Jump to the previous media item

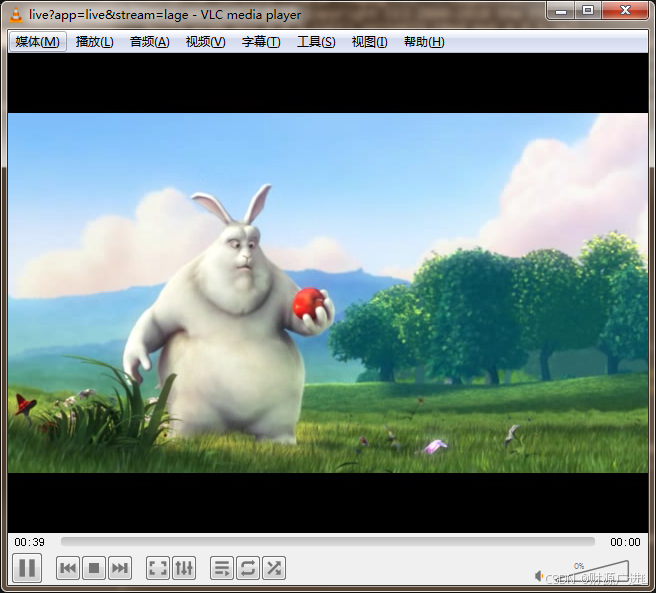pyautogui.click(x=68, y=568)
